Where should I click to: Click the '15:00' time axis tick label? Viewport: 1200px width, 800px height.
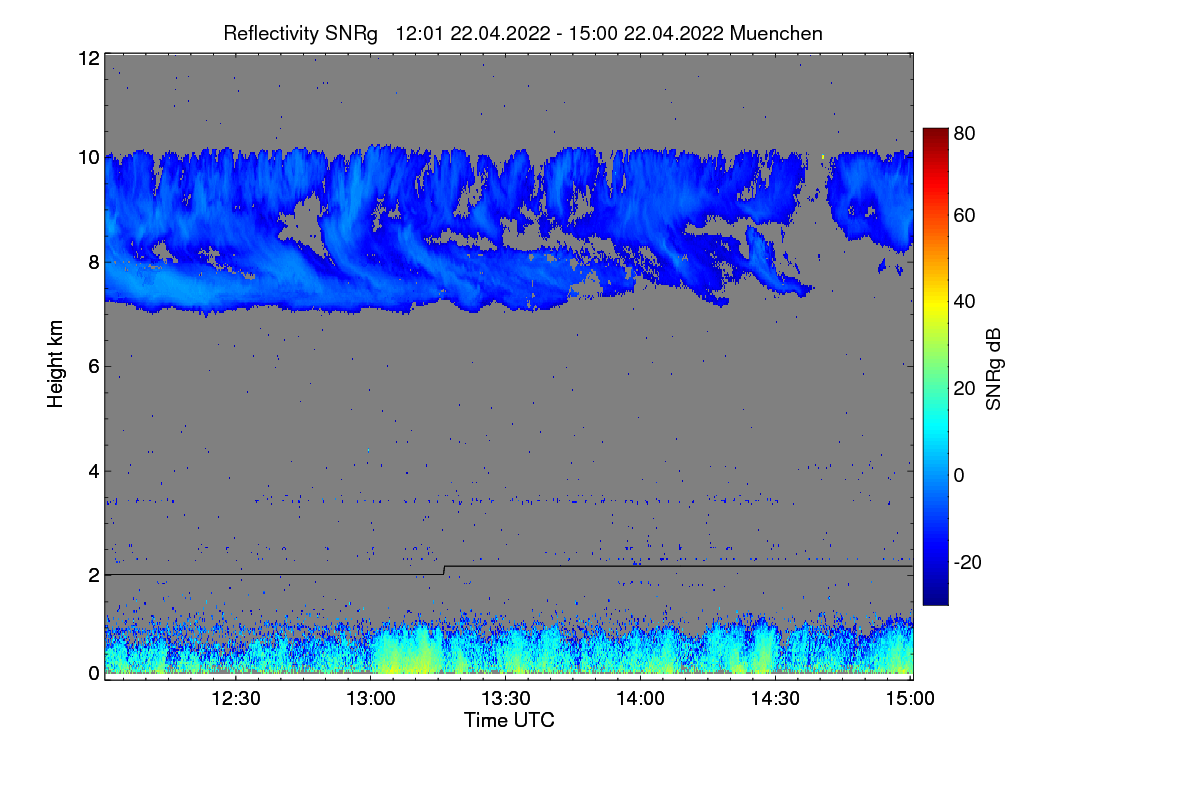pos(911,698)
